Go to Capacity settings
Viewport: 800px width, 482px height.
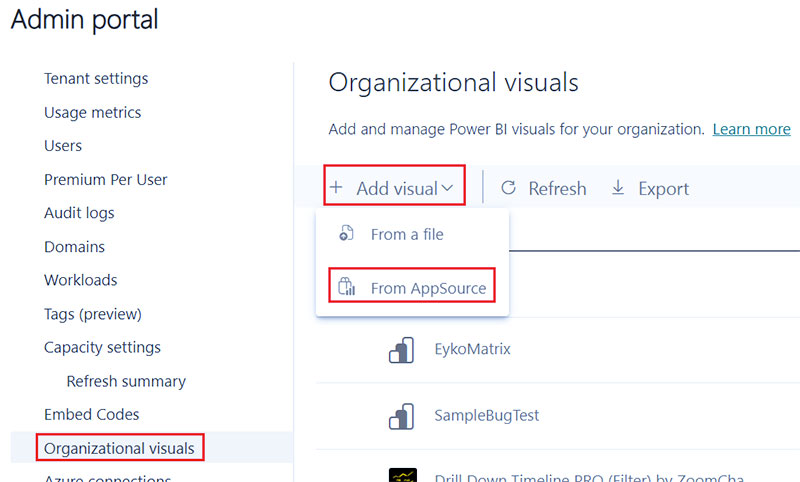[x=102, y=348]
